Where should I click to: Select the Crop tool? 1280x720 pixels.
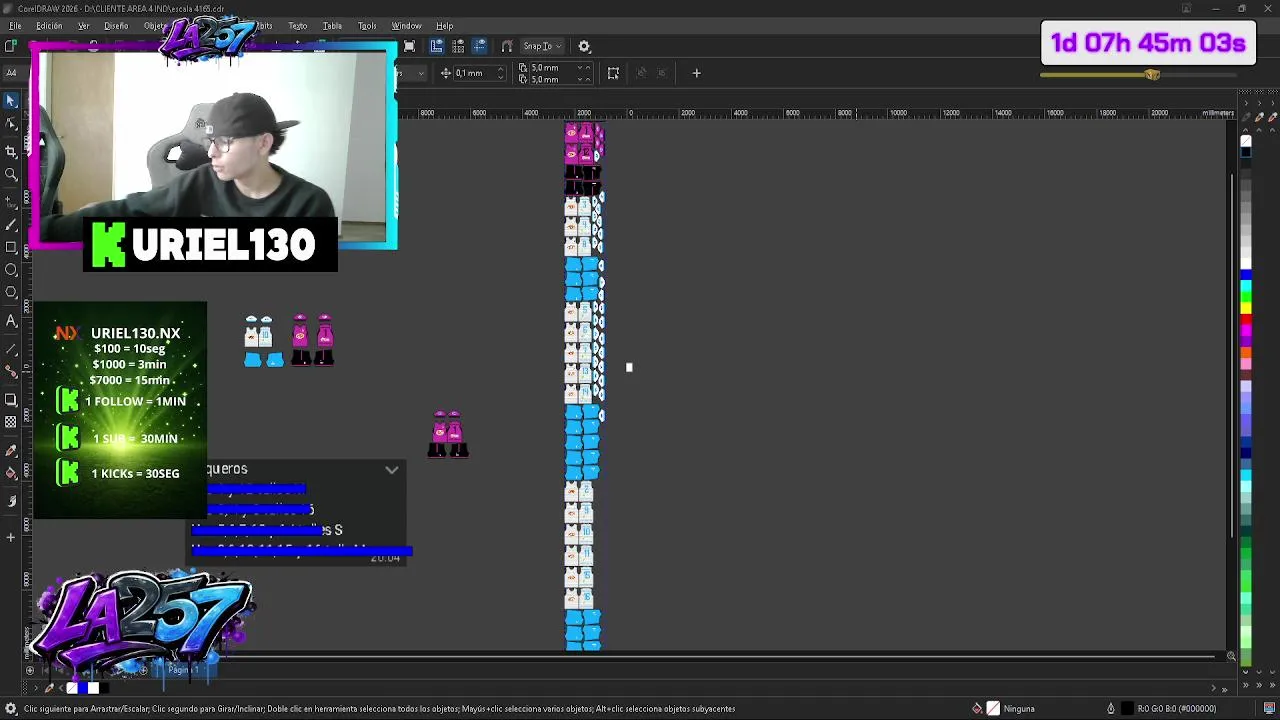tap(11, 150)
